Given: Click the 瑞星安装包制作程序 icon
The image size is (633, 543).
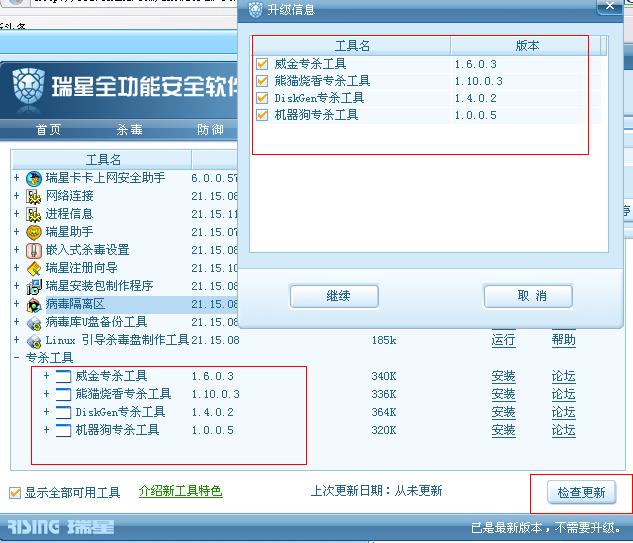Looking at the screenshot, I should [x=34, y=286].
